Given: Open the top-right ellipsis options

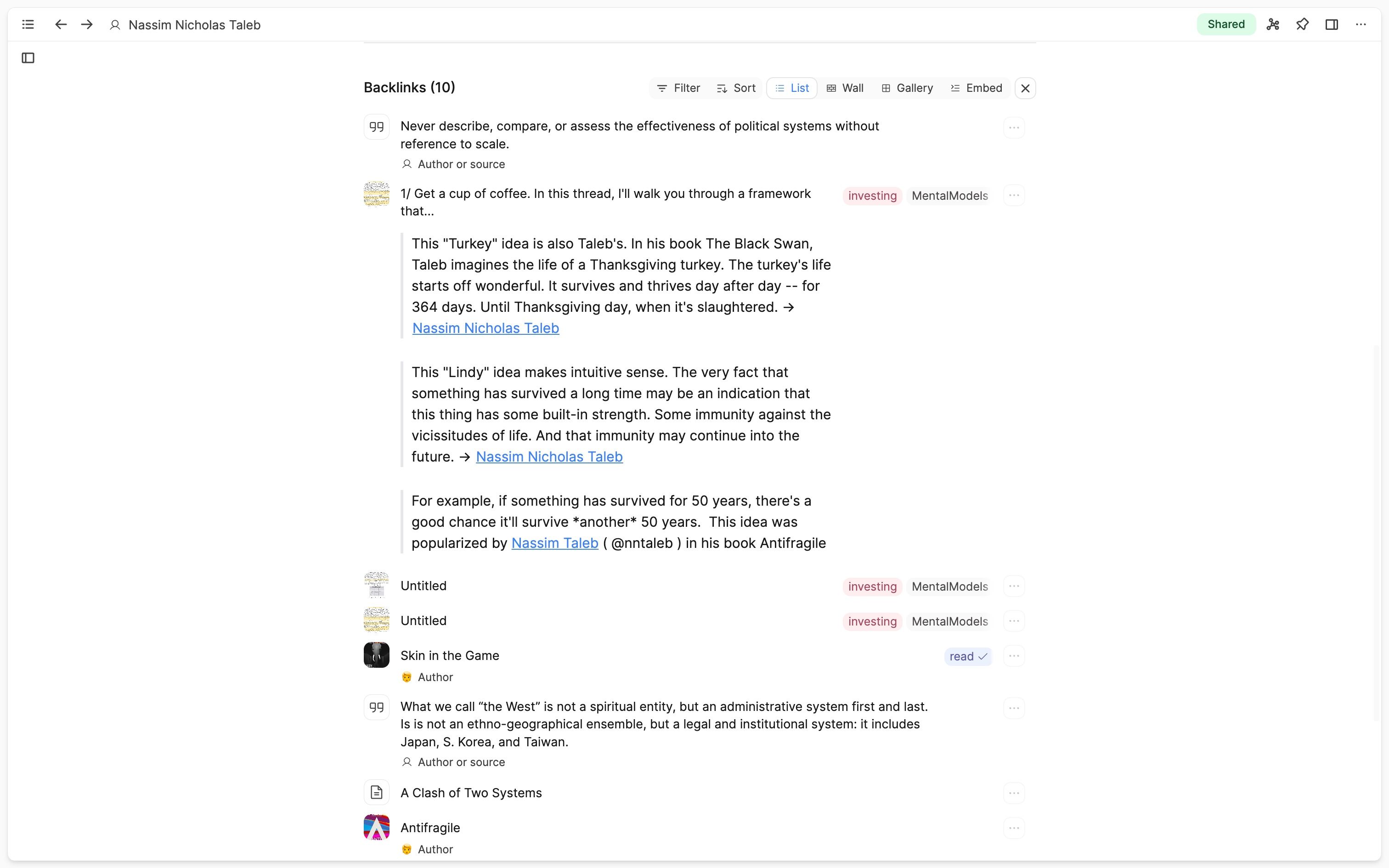Looking at the screenshot, I should pyautogui.click(x=1361, y=24).
